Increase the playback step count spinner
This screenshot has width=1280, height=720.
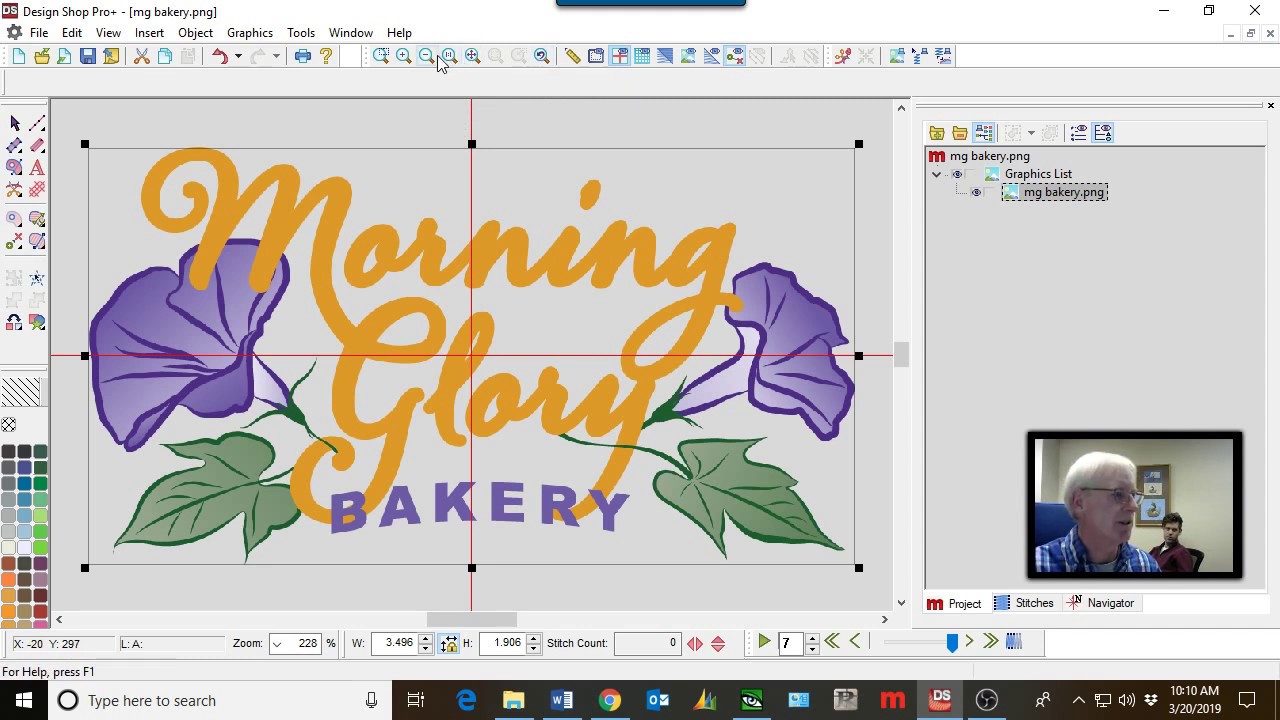click(812, 638)
